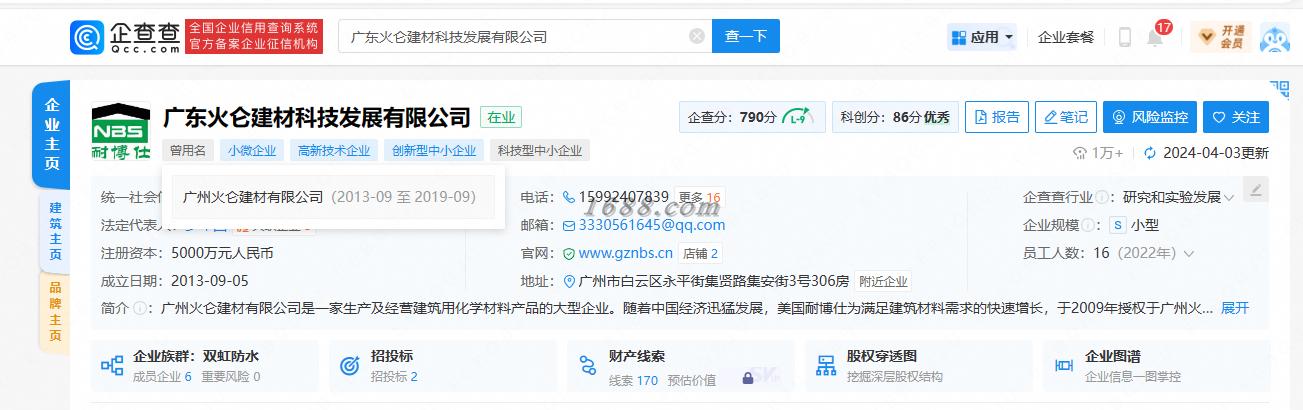Open the 应用 dropdown menu
Image resolution: width=1303 pixels, height=410 pixels.
coord(982,37)
